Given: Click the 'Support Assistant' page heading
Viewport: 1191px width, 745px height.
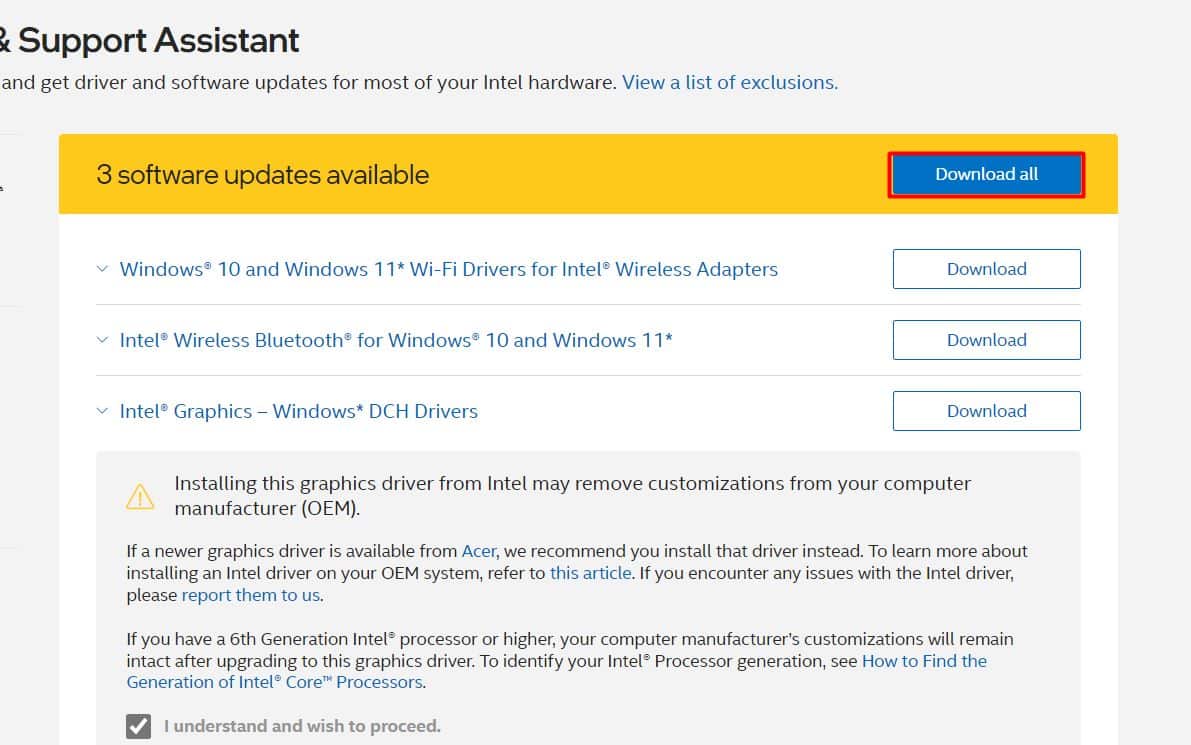Looking at the screenshot, I should 158,40.
